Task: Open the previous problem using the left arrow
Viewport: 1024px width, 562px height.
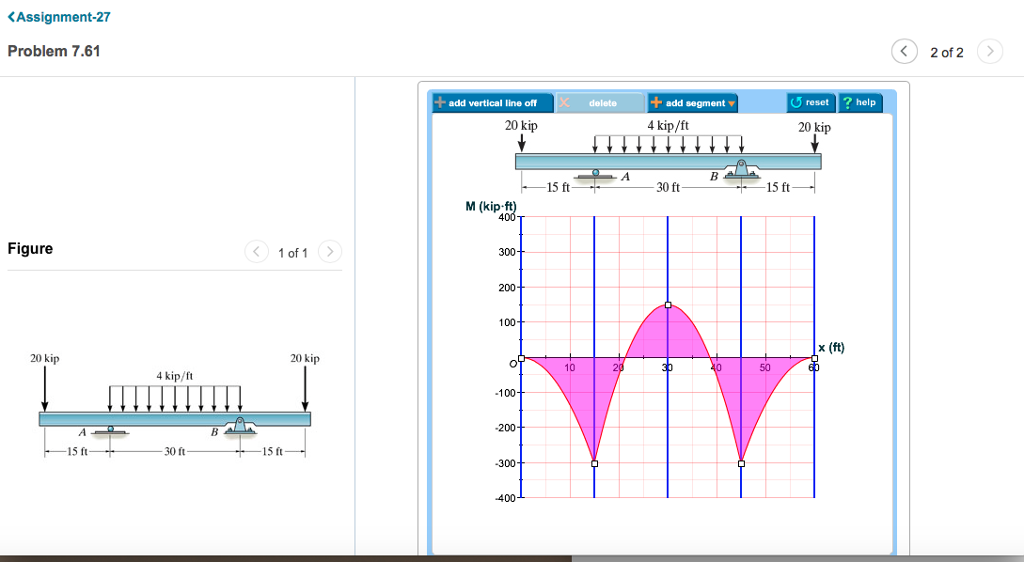Action: [x=904, y=51]
